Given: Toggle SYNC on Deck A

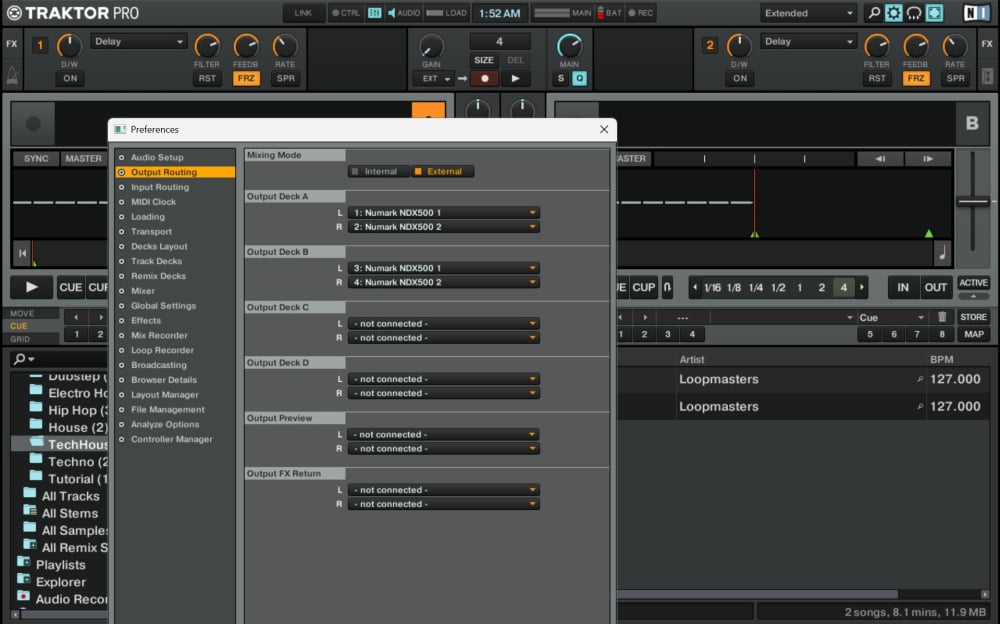Looking at the screenshot, I should tap(36, 159).
